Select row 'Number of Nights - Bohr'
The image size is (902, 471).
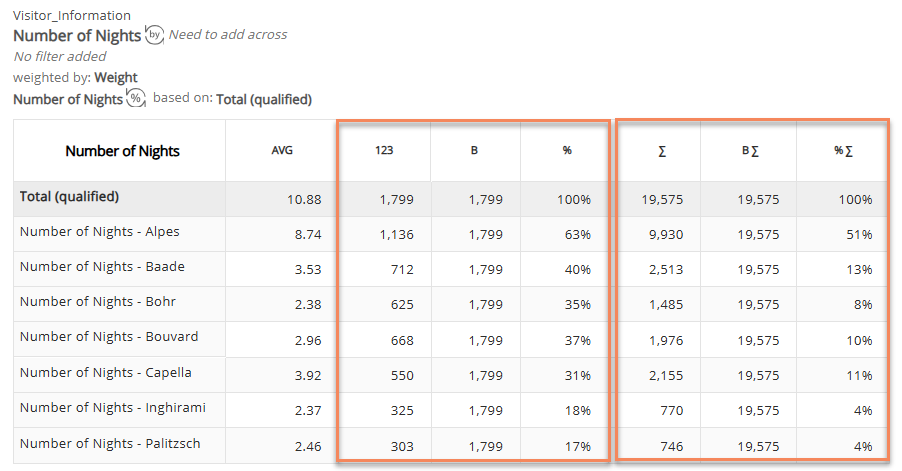click(x=98, y=302)
